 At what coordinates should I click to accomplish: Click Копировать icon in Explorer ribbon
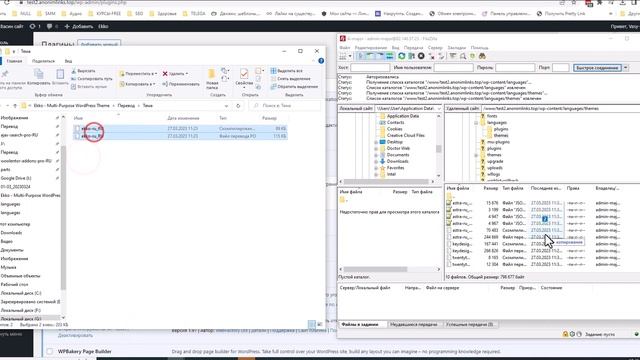pos(39,74)
